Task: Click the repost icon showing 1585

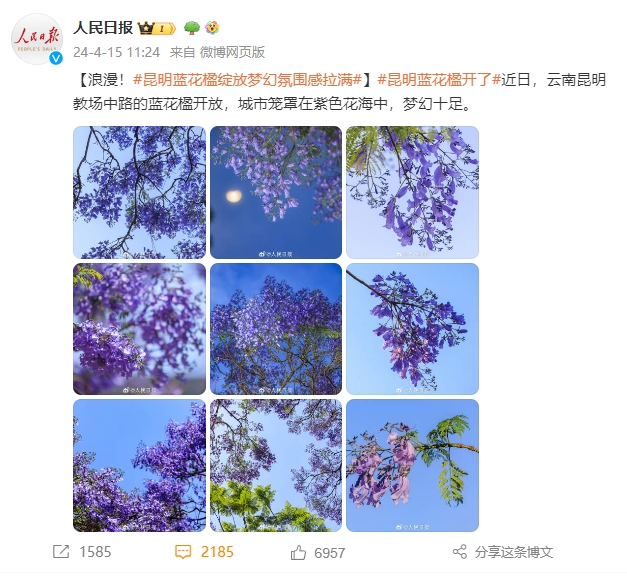Action: [61, 552]
